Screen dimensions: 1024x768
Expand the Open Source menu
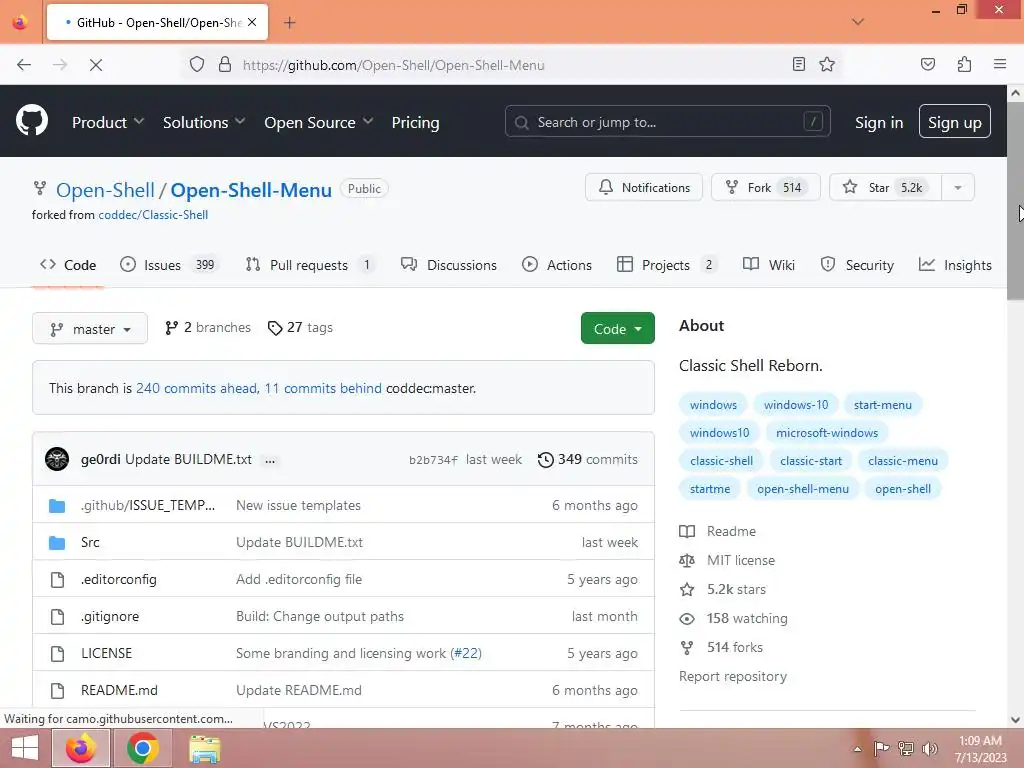point(319,122)
